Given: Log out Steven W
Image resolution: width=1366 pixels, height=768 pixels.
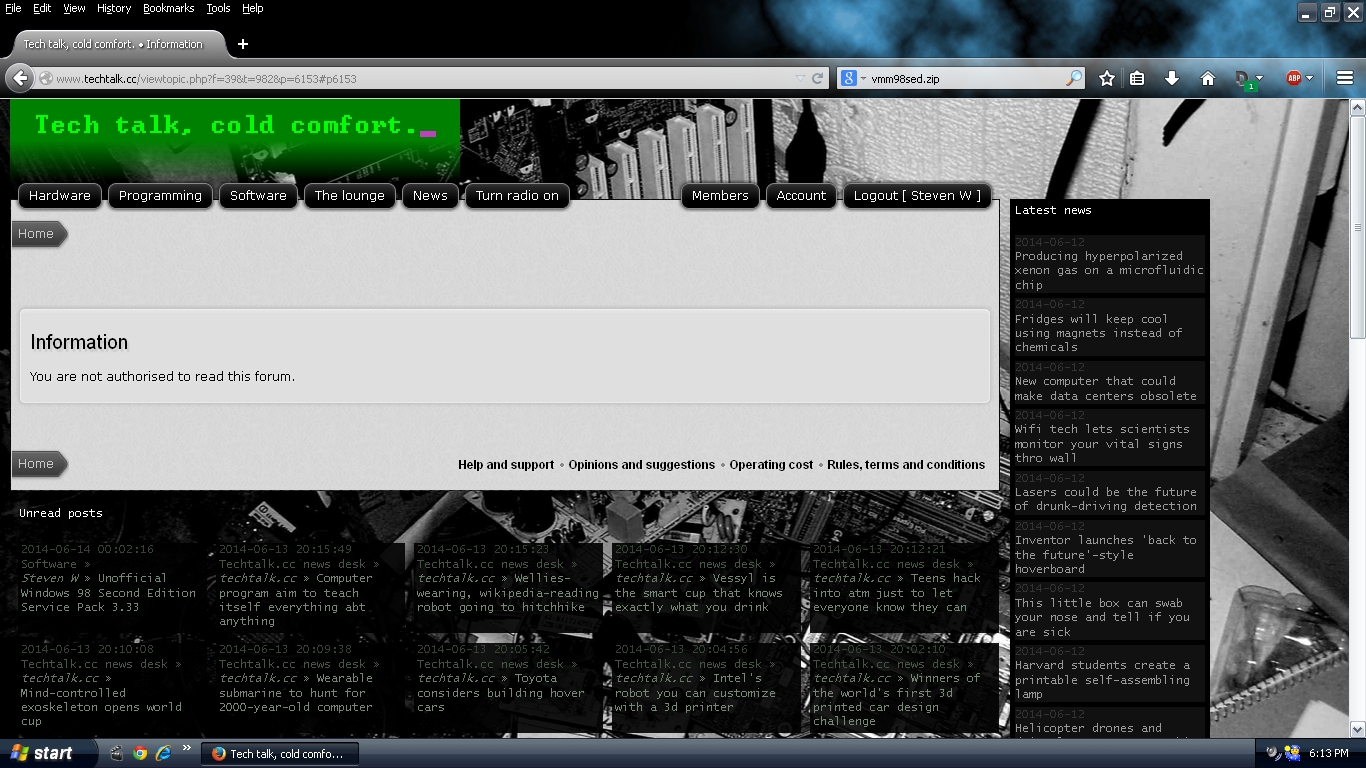Looking at the screenshot, I should [917, 196].
